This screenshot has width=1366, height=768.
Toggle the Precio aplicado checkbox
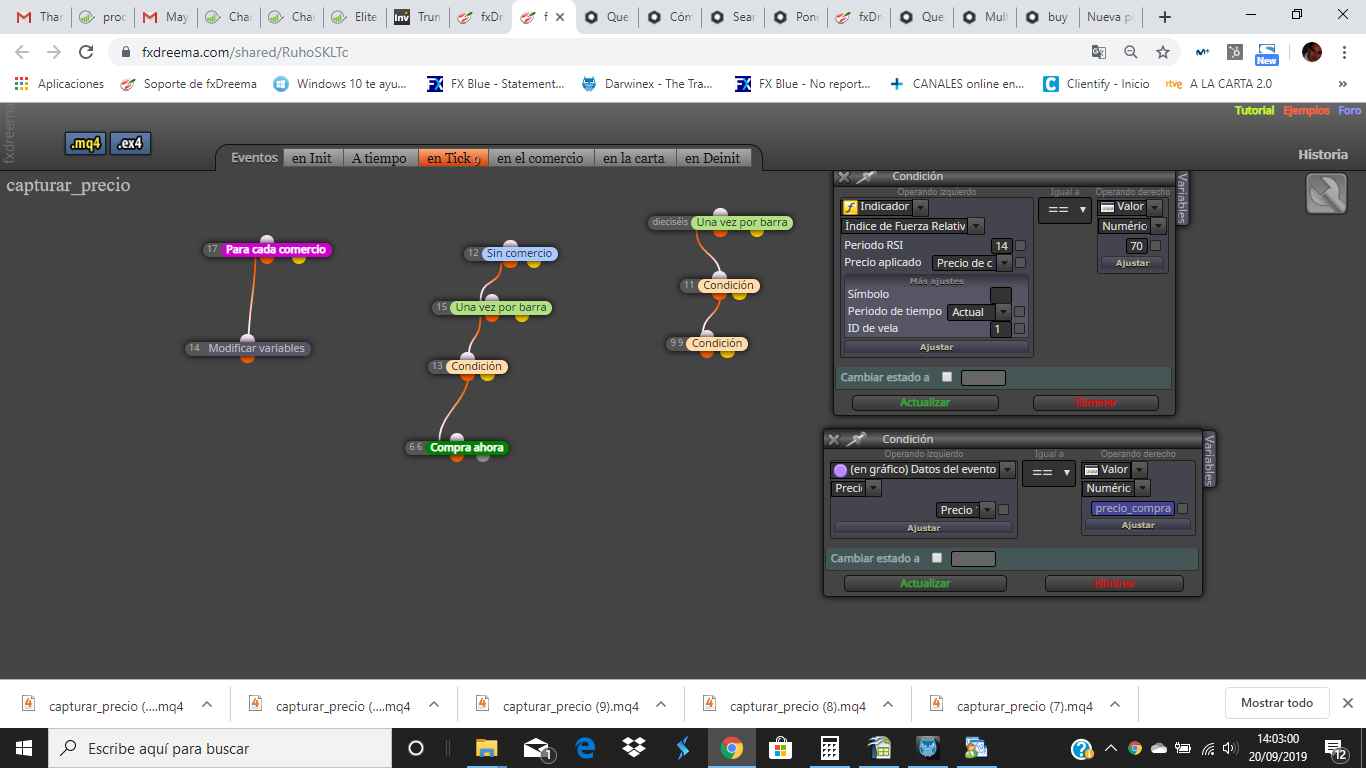[1021, 263]
